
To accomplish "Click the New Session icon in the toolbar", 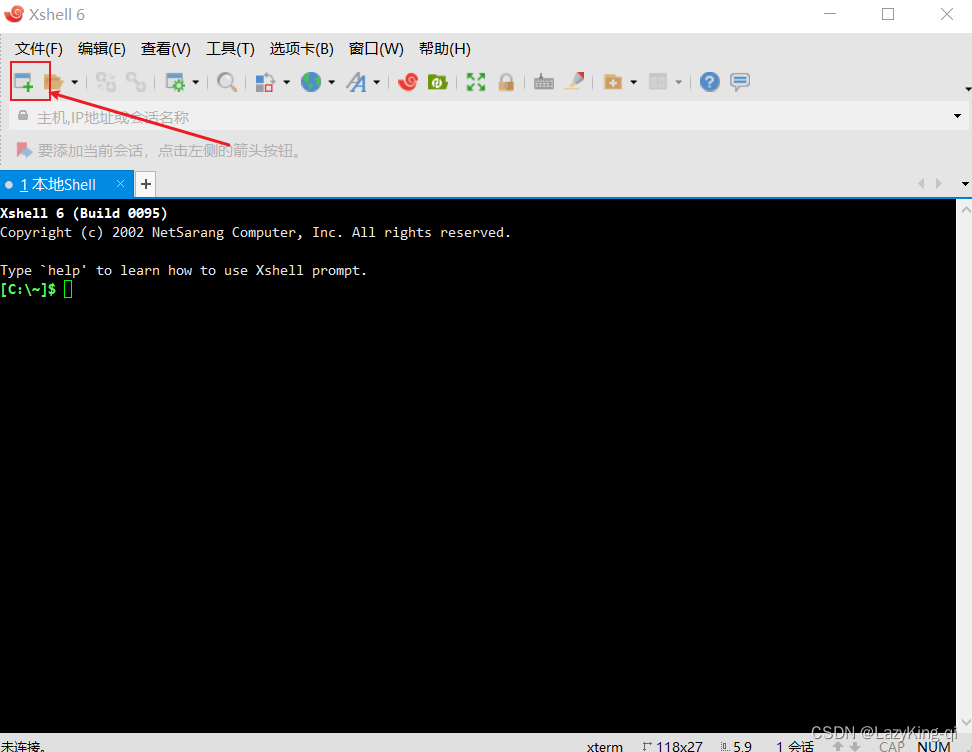I will coord(24,82).
